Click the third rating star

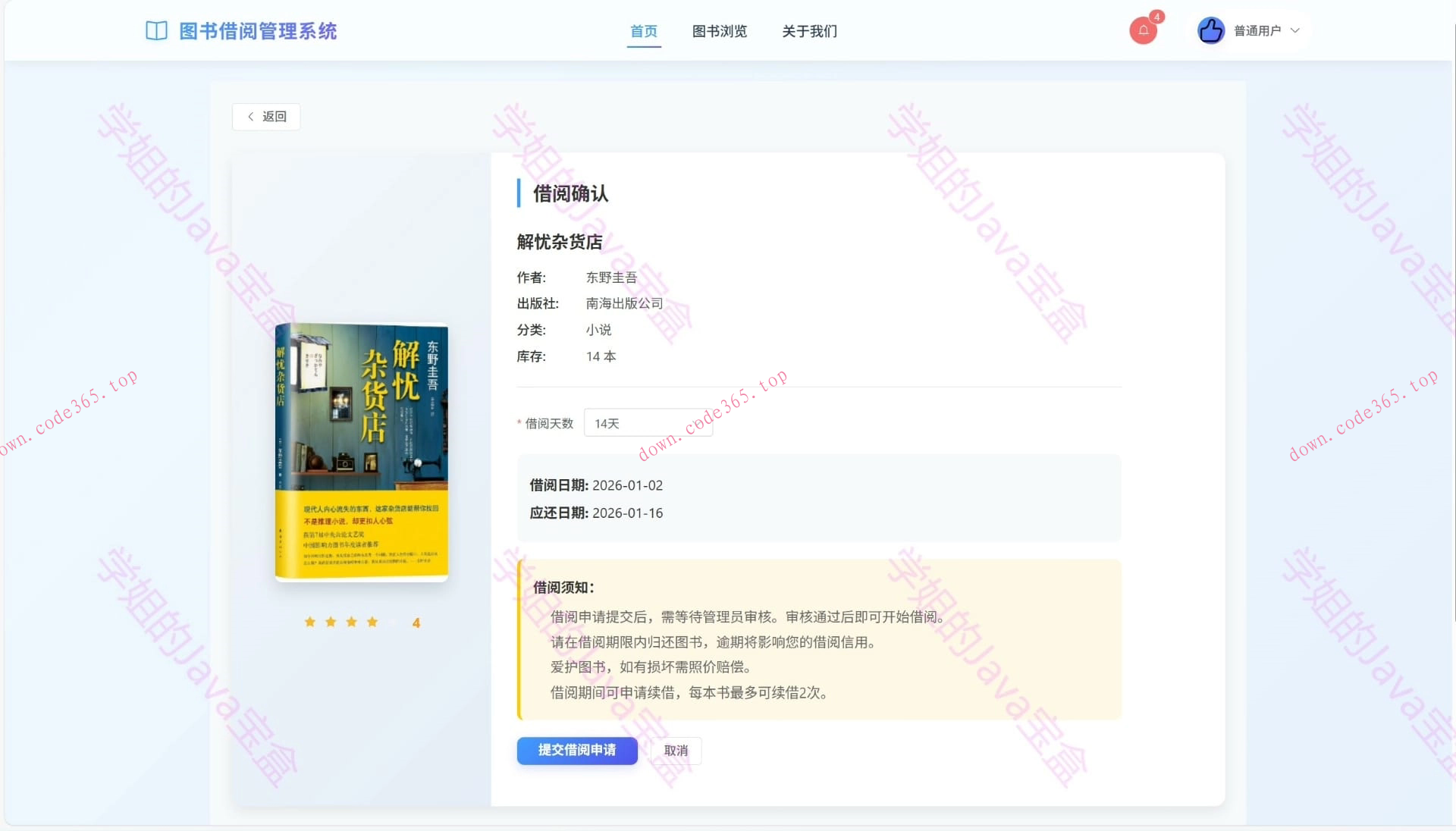[x=350, y=622]
